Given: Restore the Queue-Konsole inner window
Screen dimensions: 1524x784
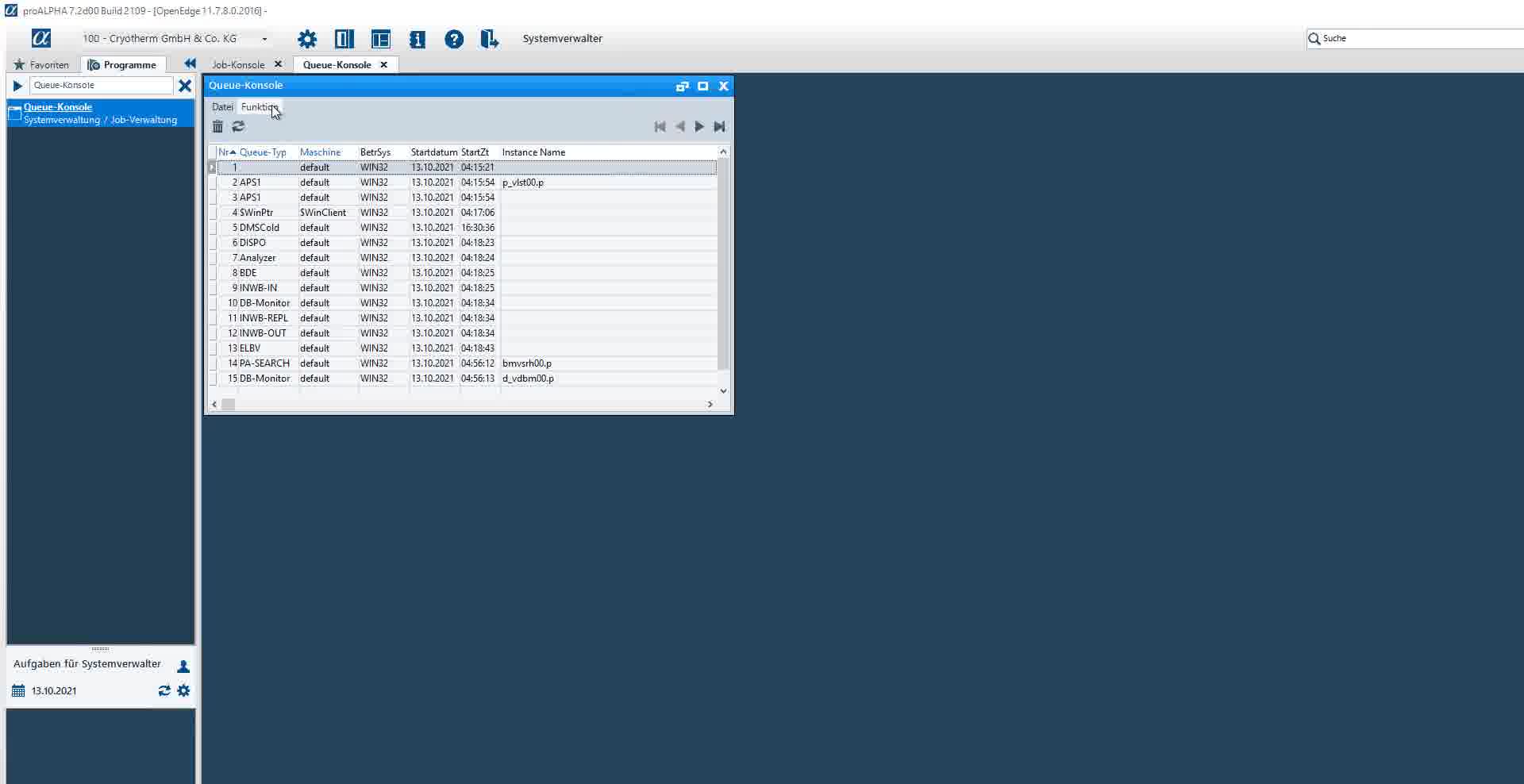Looking at the screenshot, I should pos(682,86).
